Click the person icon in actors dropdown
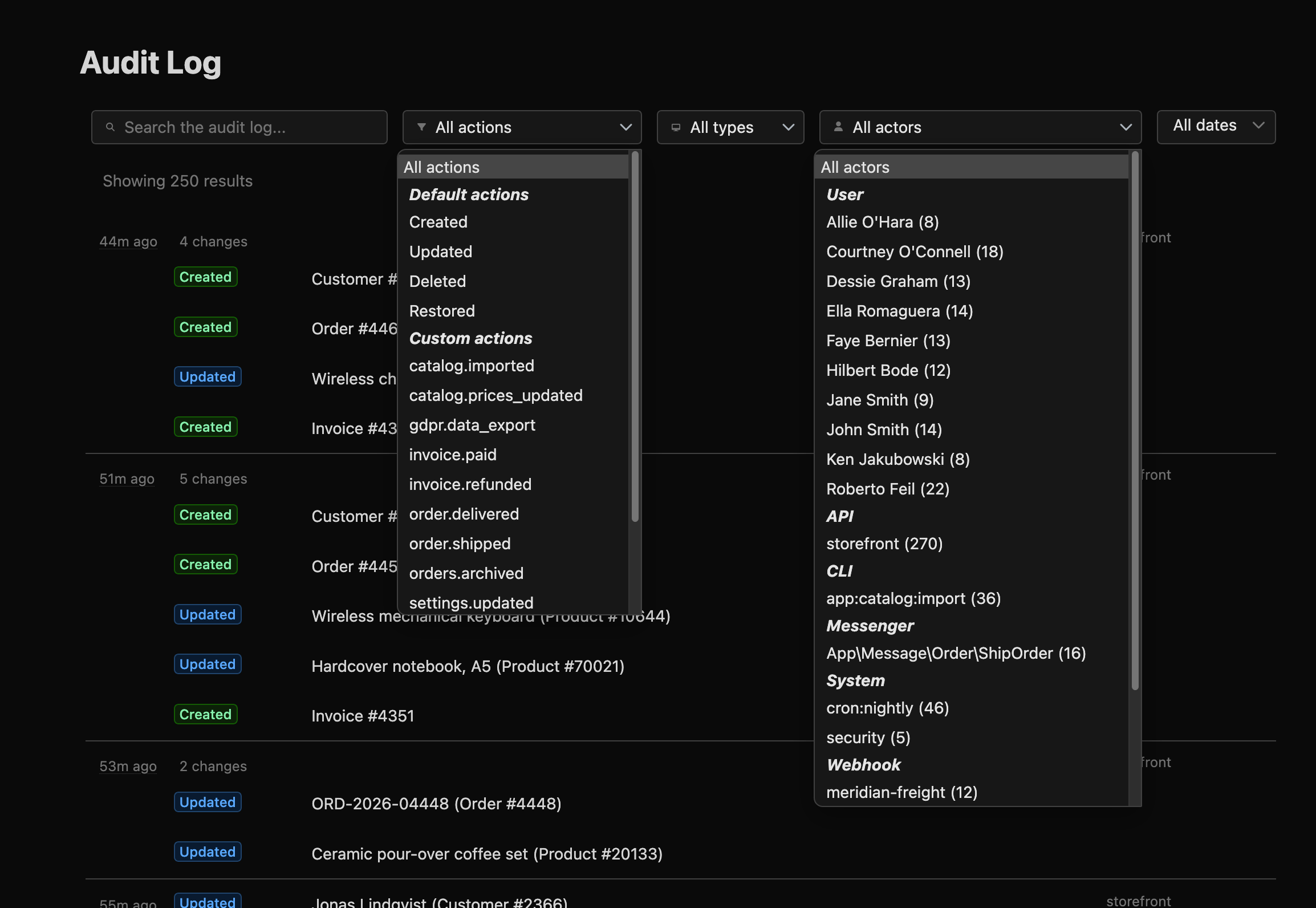Image resolution: width=1316 pixels, height=908 pixels. [838, 127]
